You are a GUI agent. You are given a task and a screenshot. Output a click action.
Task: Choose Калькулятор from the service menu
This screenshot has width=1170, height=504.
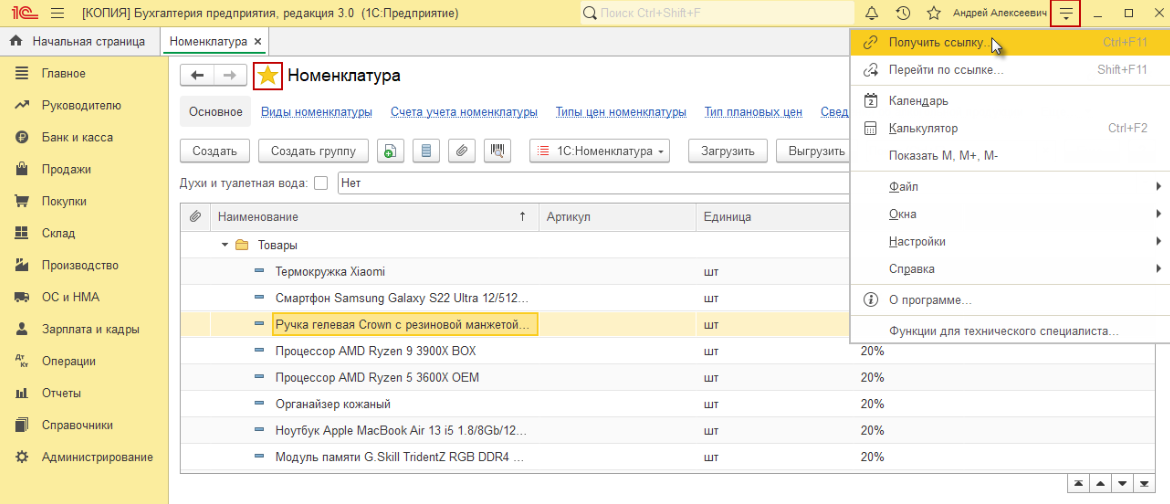coord(923,128)
